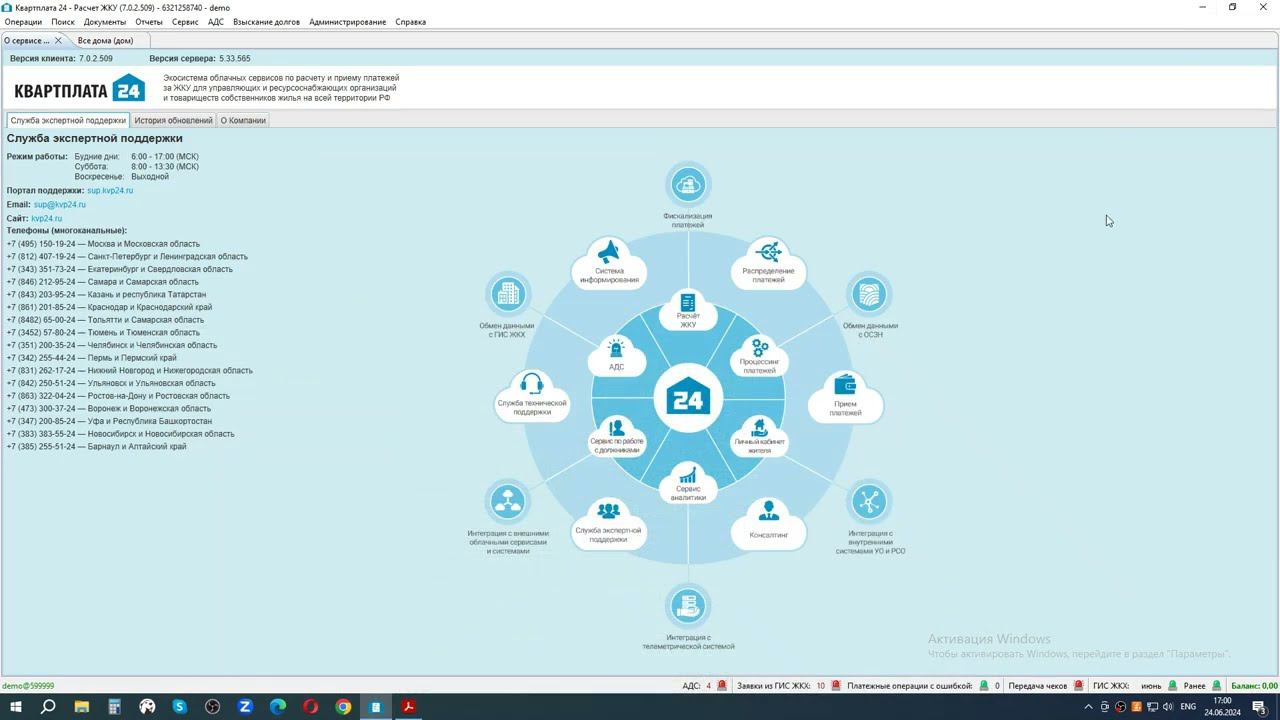
Task: Open the О Компании tab
Action: [x=243, y=120]
